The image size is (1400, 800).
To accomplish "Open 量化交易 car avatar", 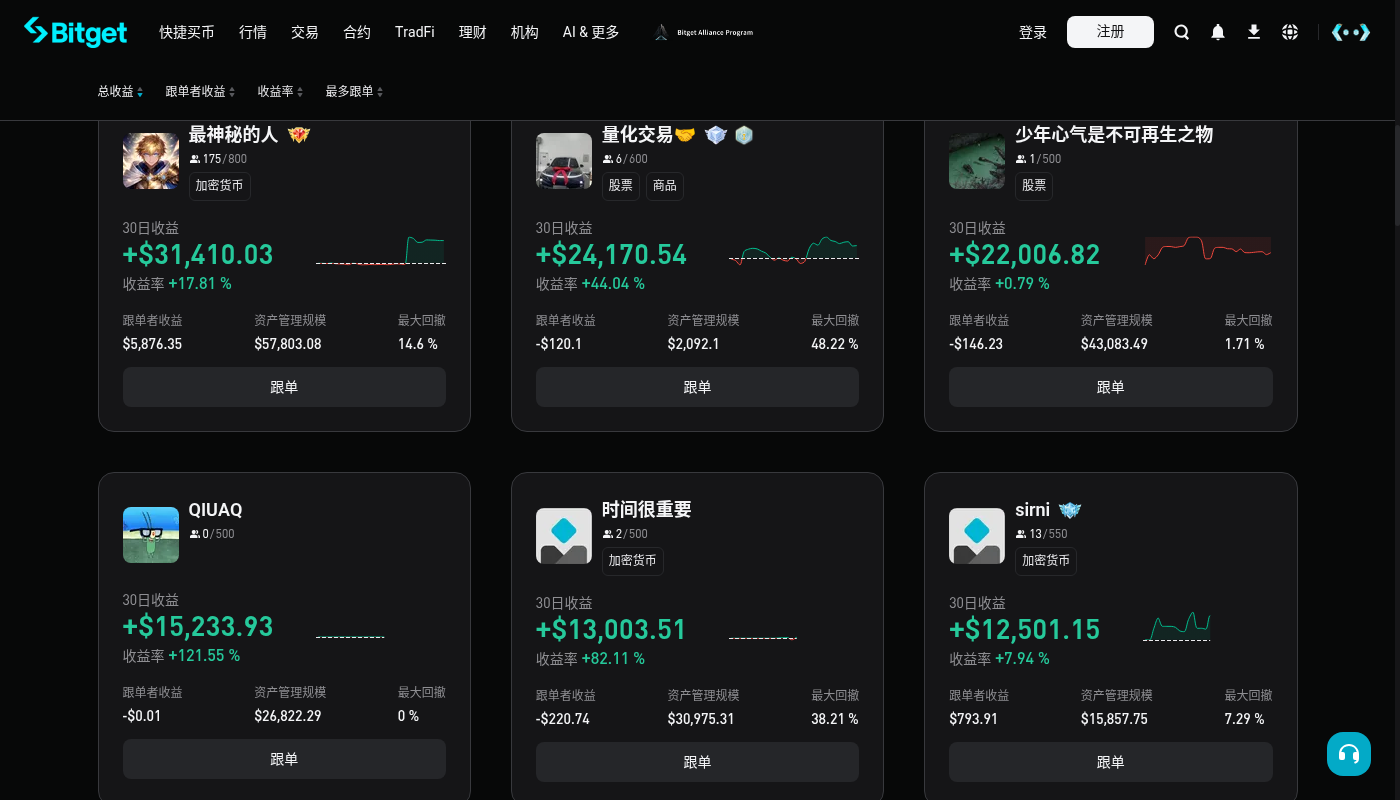I will tap(564, 161).
